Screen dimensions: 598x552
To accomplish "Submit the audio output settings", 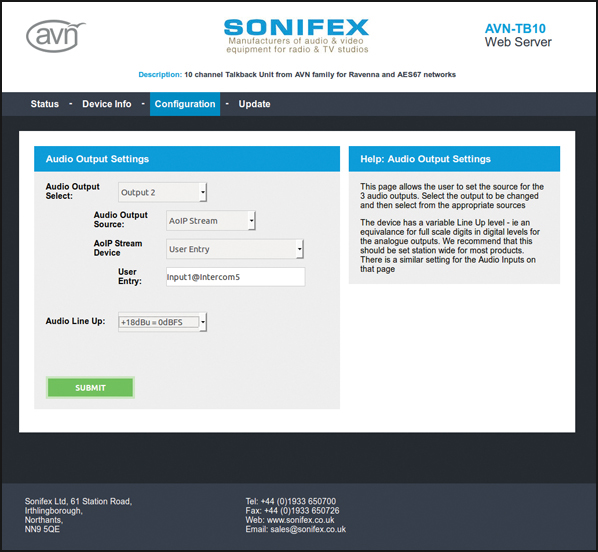I will pyautogui.click(x=90, y=388).
